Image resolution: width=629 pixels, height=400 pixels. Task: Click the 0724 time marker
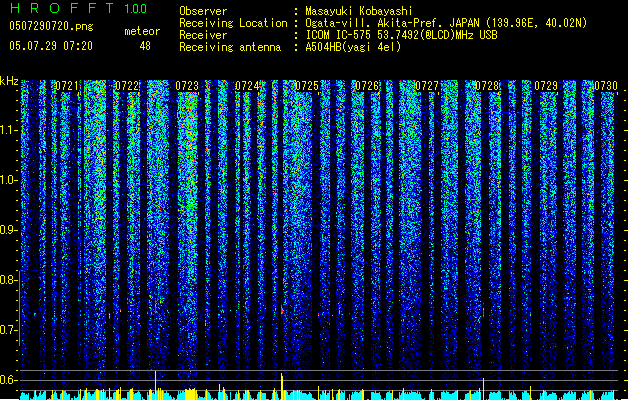pos(247,86)
